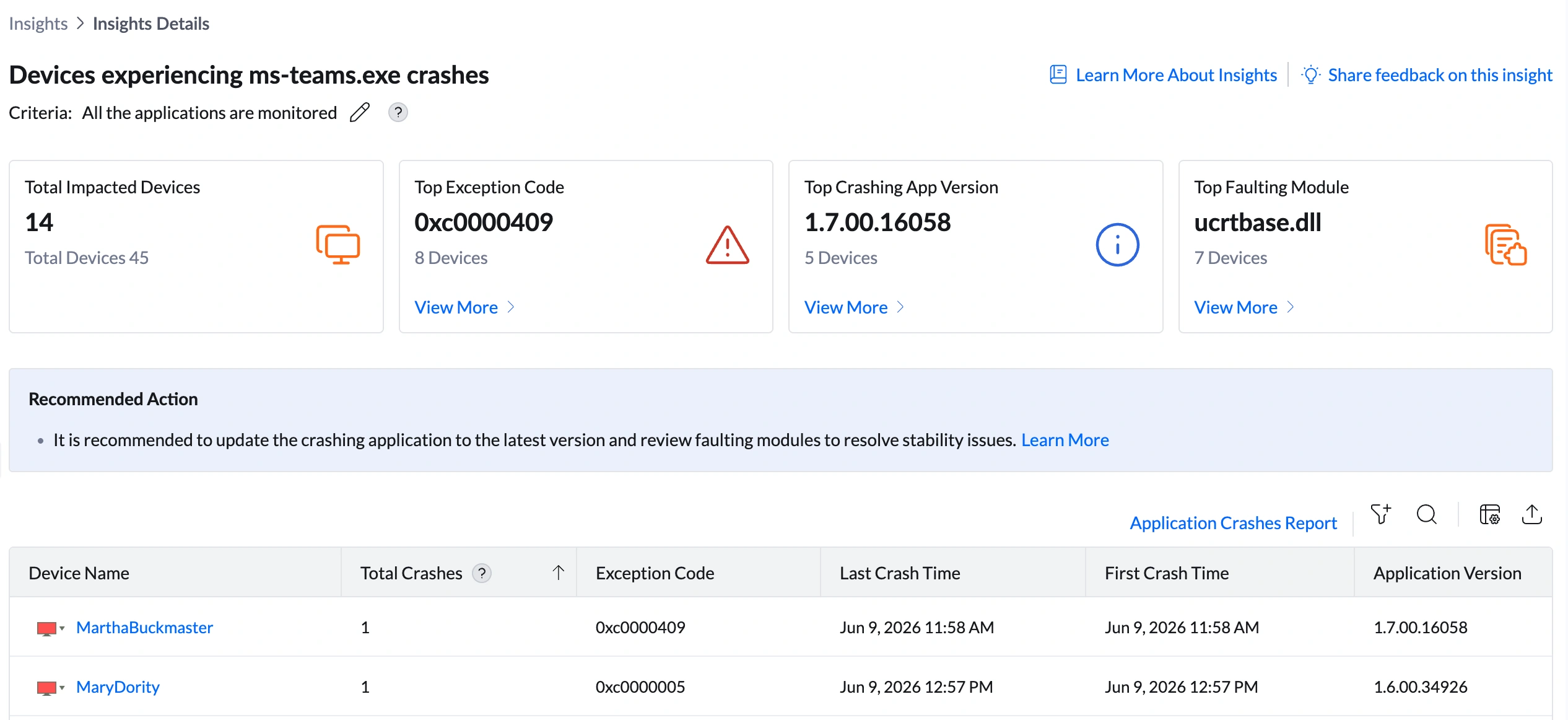Image resolution: width=1568 pixels, height=720 pixels.
Task: Click last crash time Jun 9, 2026 12:57 PM
Action: [916, 687]
